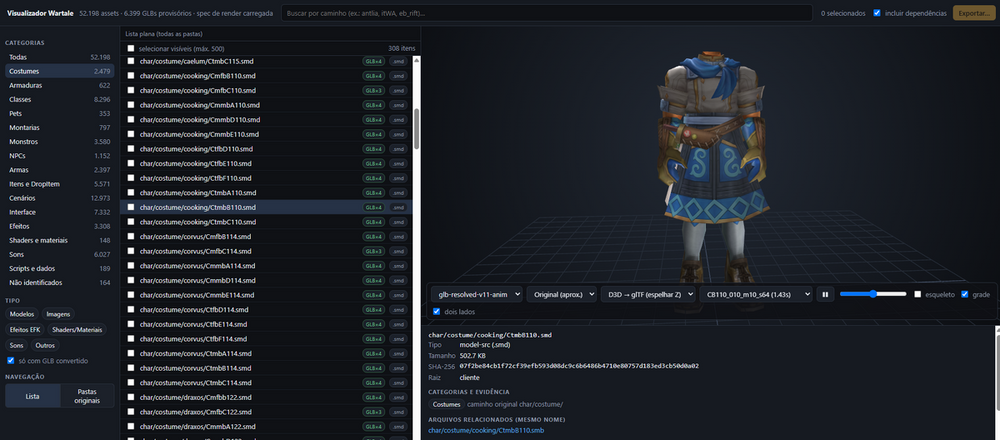
Task: Open the 'Classes' category
Action: pos(59,99)
